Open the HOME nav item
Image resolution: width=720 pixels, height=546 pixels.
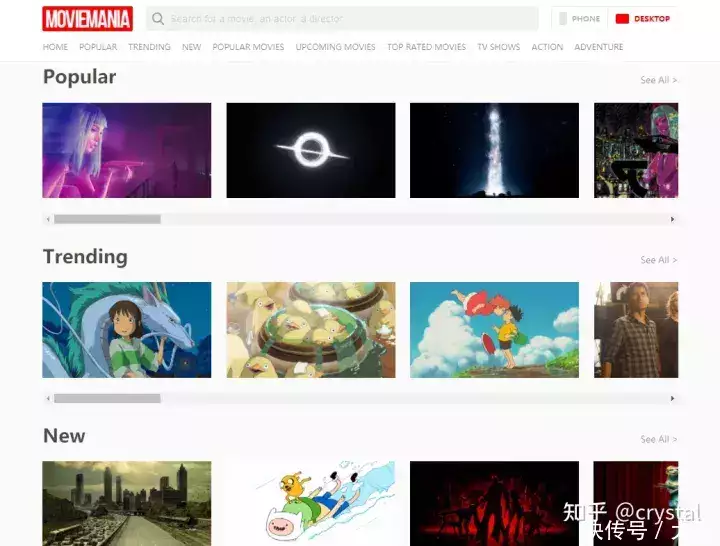tap(55, 47)
